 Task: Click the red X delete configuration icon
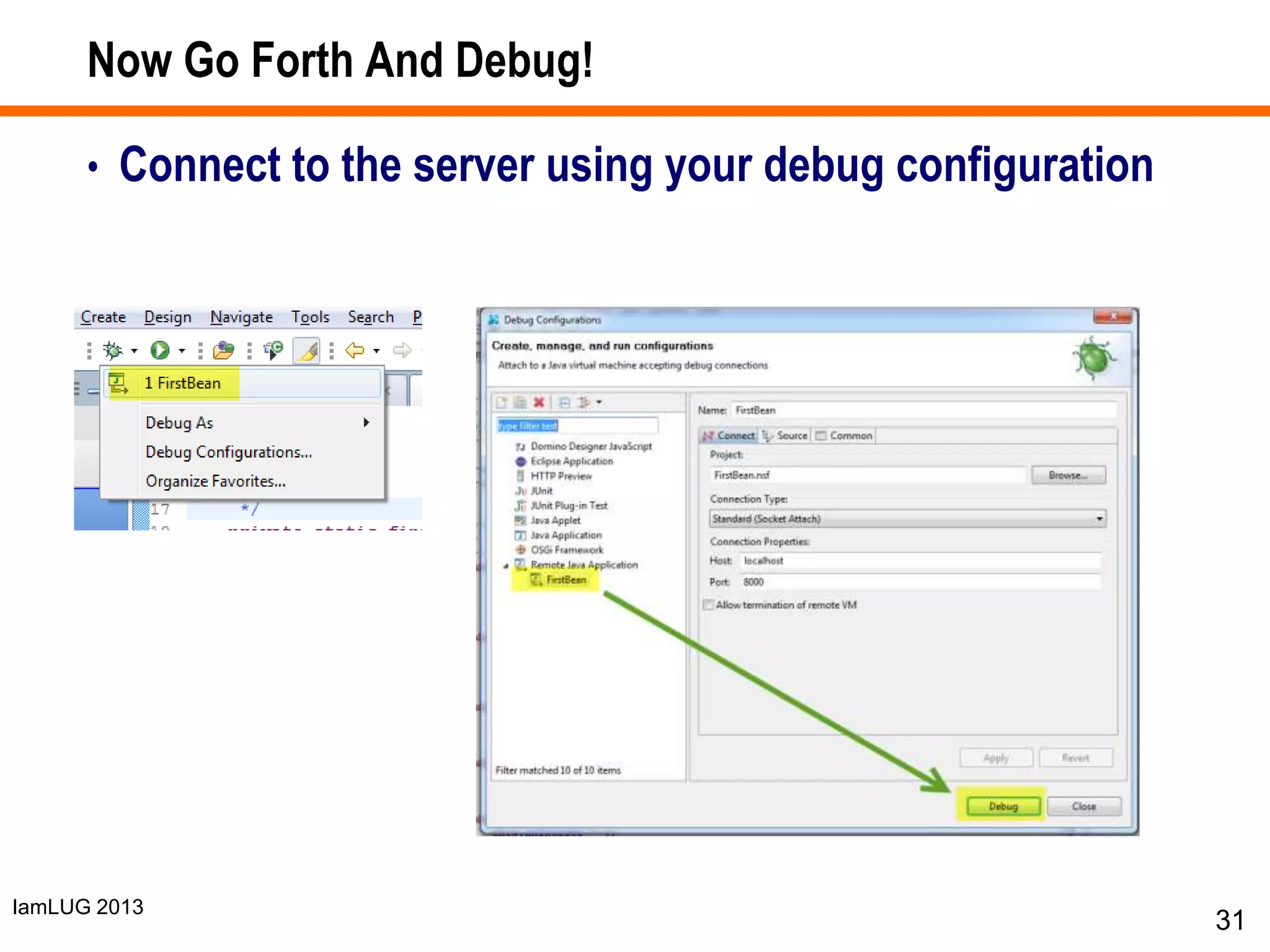click(x=539, y=403)
